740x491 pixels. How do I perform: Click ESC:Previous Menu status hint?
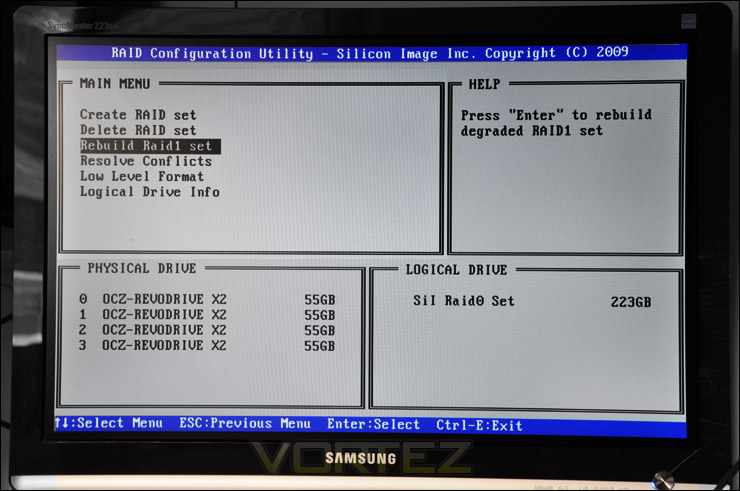245,423
